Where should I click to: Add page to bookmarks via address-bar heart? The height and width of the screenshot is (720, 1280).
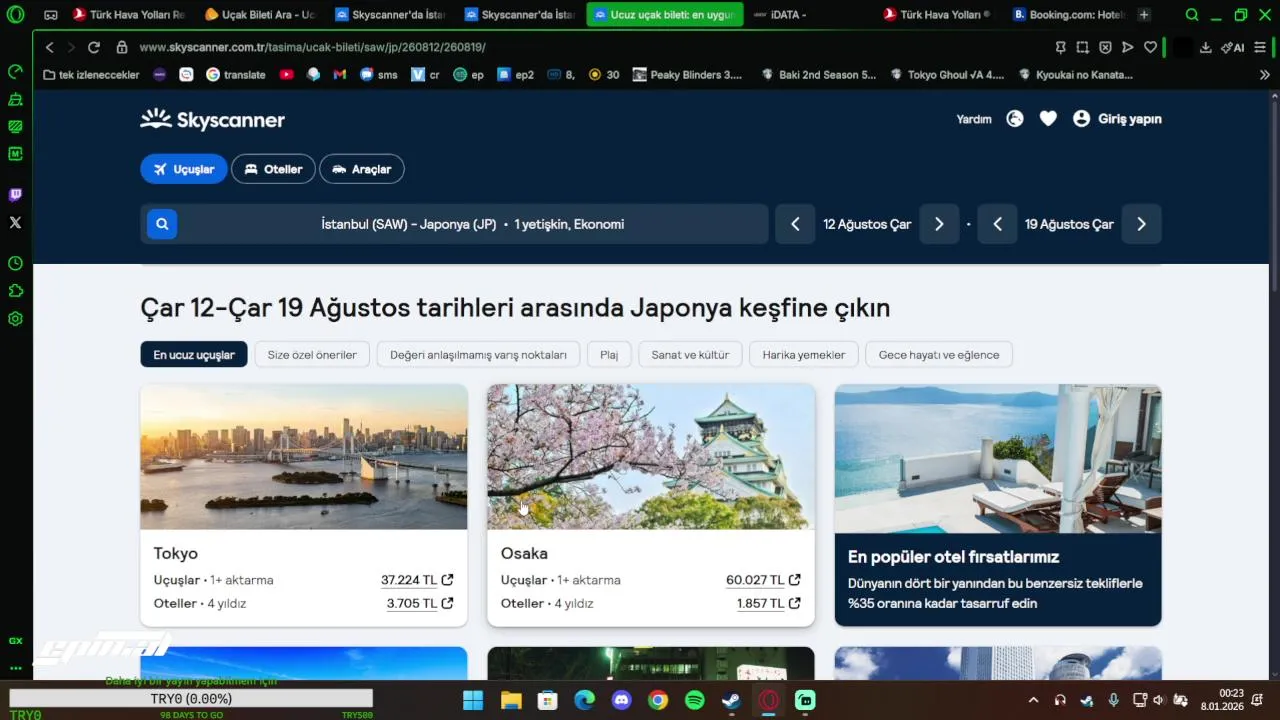click(1150, 47)
